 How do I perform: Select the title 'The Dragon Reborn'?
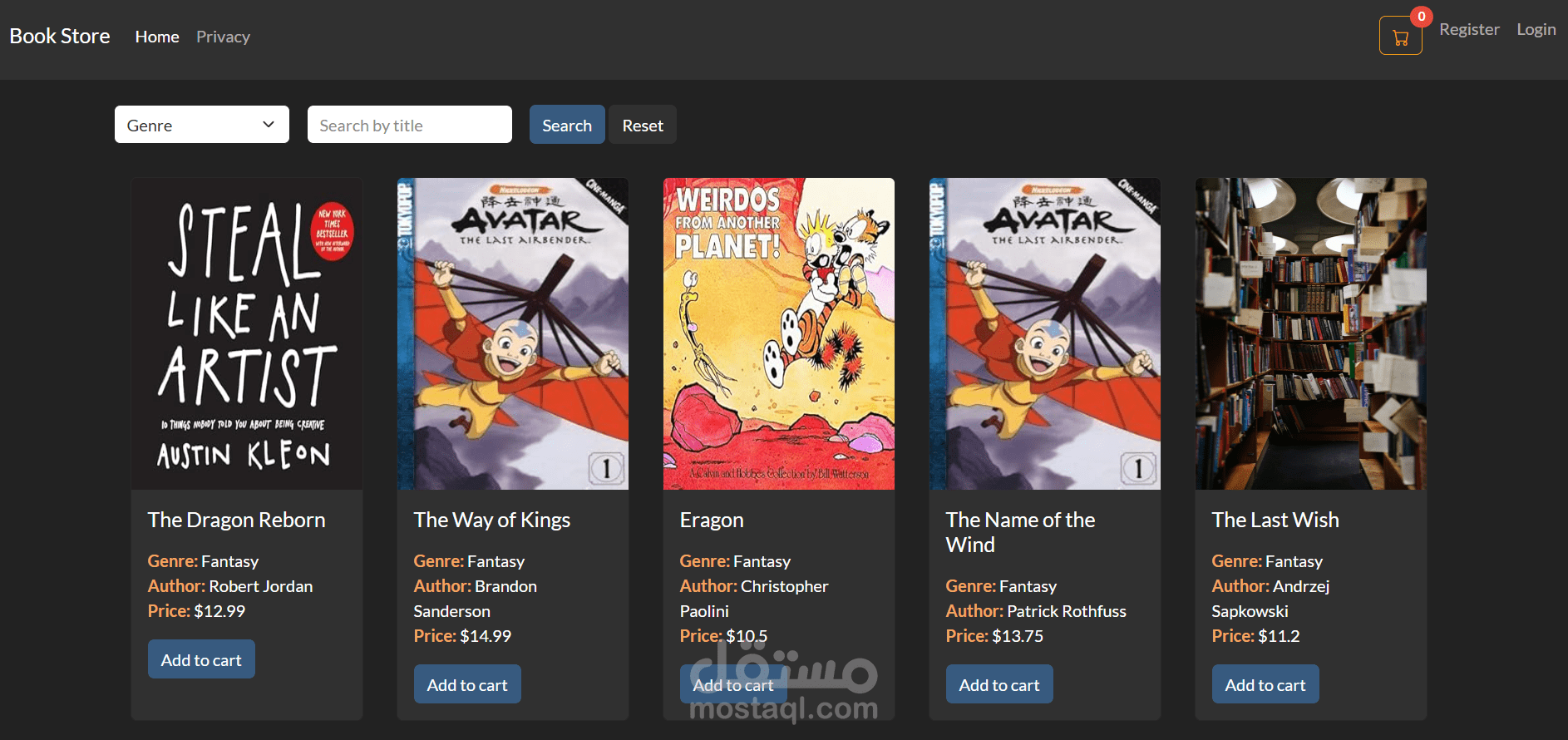tap(237, 520)
